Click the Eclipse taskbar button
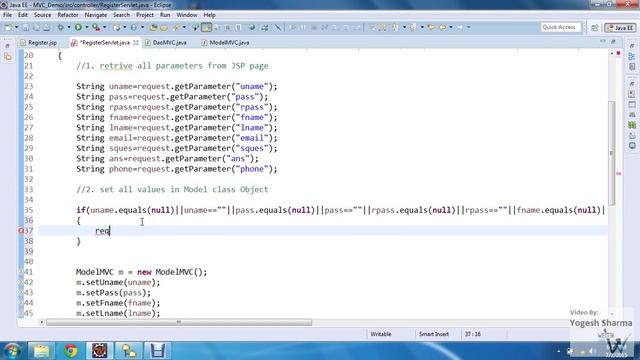640x360 pixels. [100, 351]
